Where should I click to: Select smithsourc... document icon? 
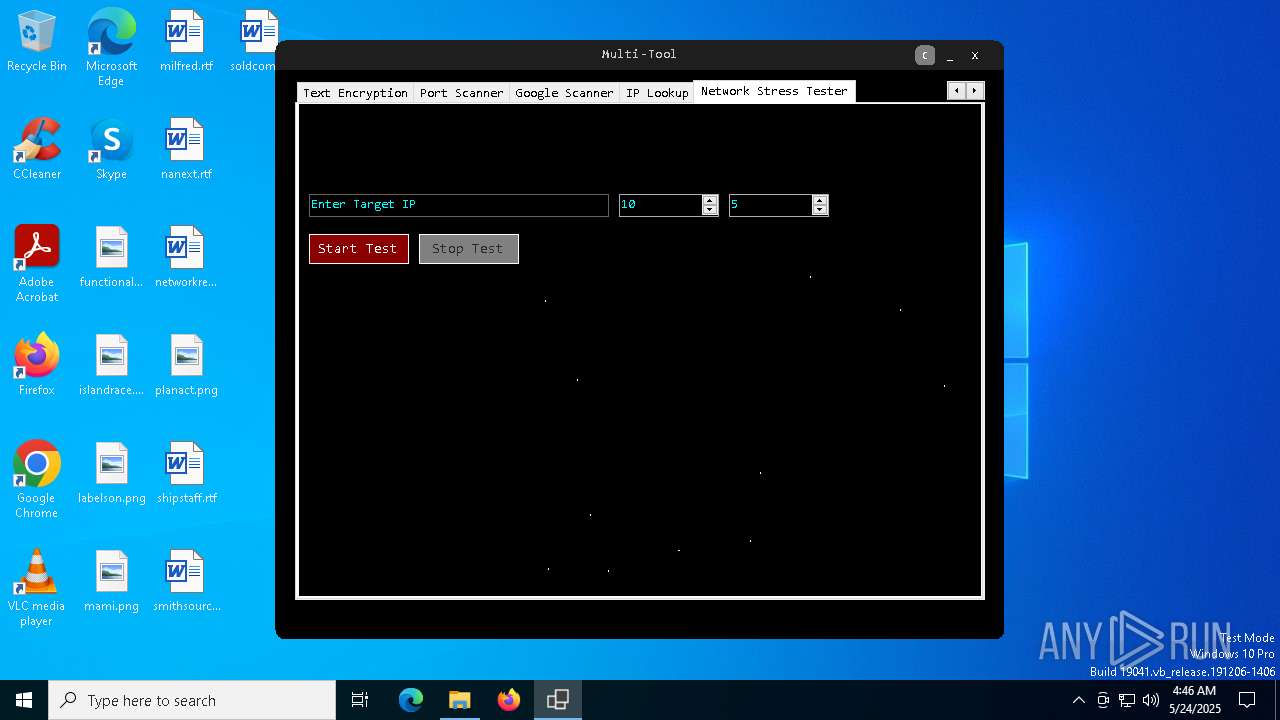click(x=186, y=581)
